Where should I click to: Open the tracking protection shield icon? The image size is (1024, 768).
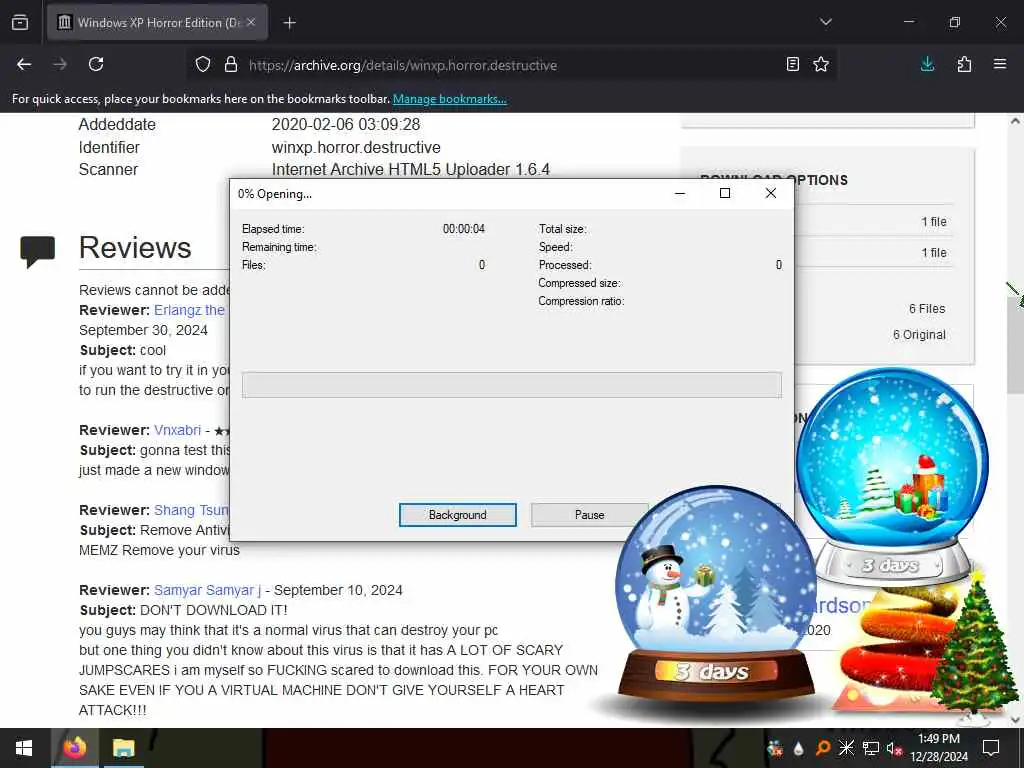(x=203, y=65)
